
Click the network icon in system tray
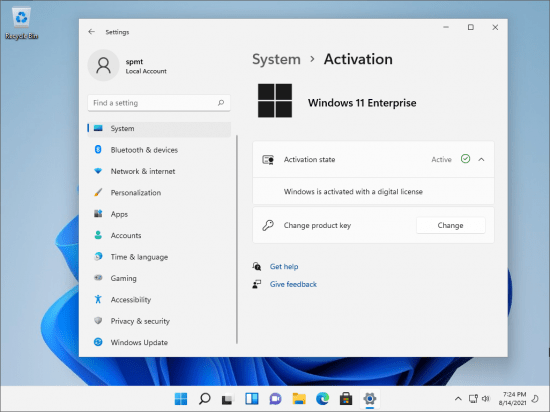(x=473, y=399)
